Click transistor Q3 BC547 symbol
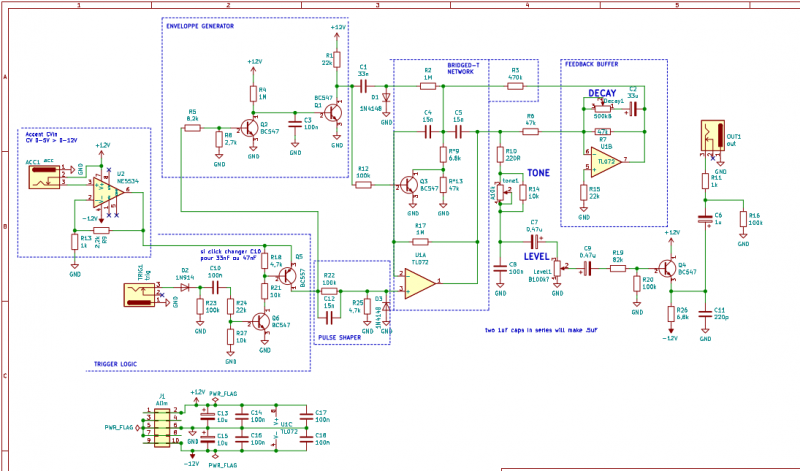The image size is (800, 471). pyautogui.click(x=409, y=185)
